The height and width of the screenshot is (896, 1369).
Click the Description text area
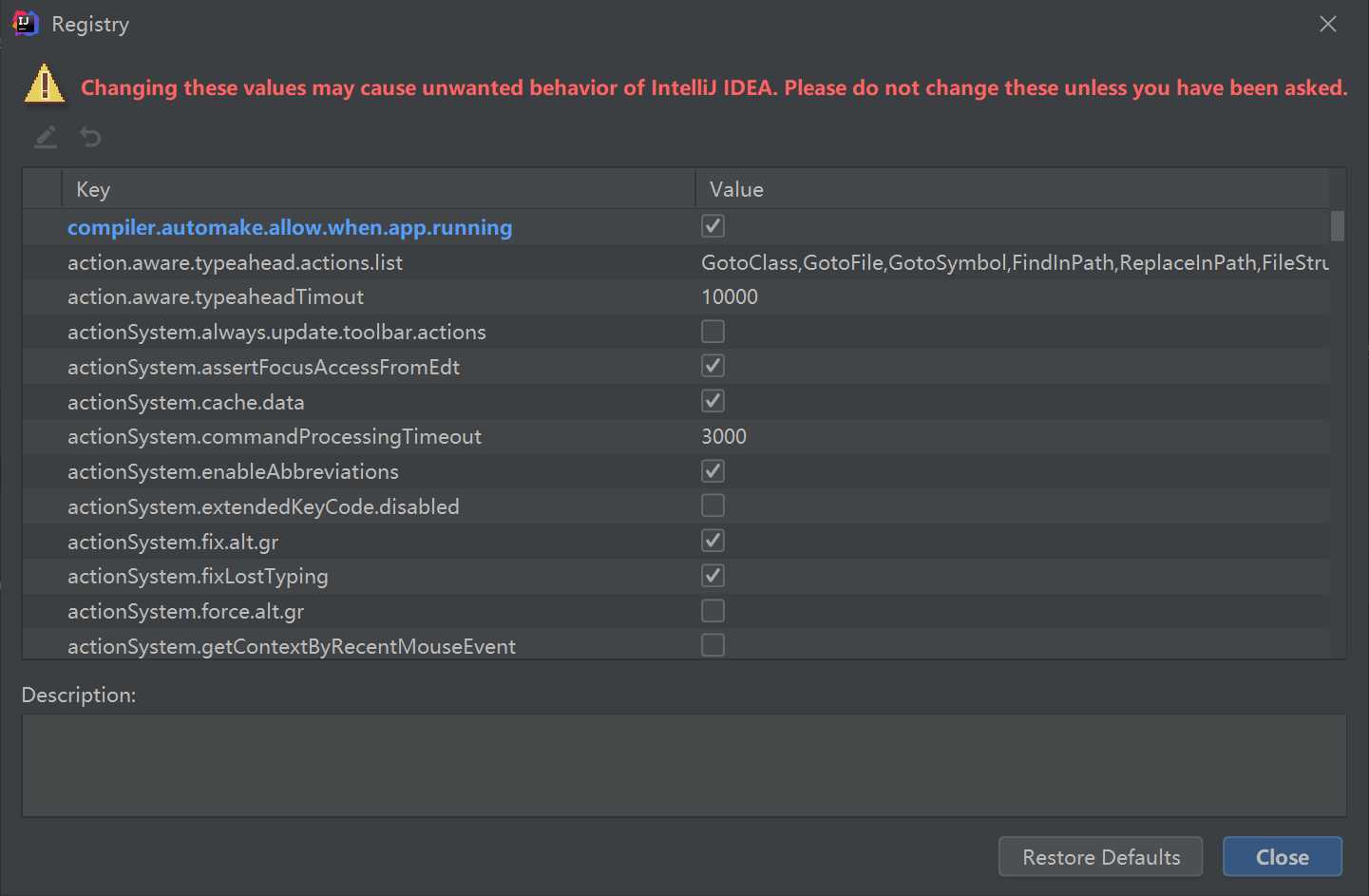tap(684, 765)
